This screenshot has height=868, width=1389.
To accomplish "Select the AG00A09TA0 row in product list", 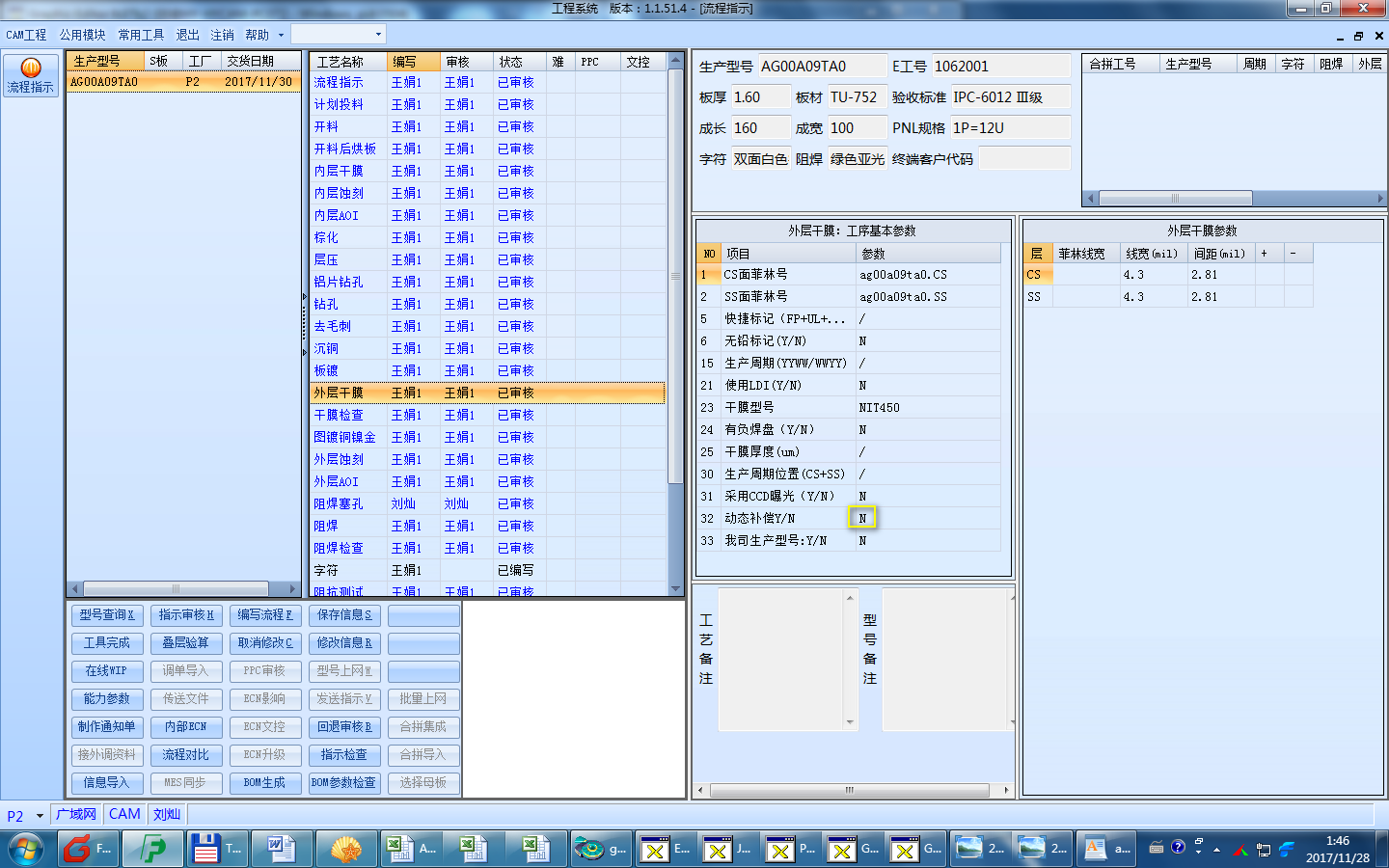I will [x=183, y=82].
